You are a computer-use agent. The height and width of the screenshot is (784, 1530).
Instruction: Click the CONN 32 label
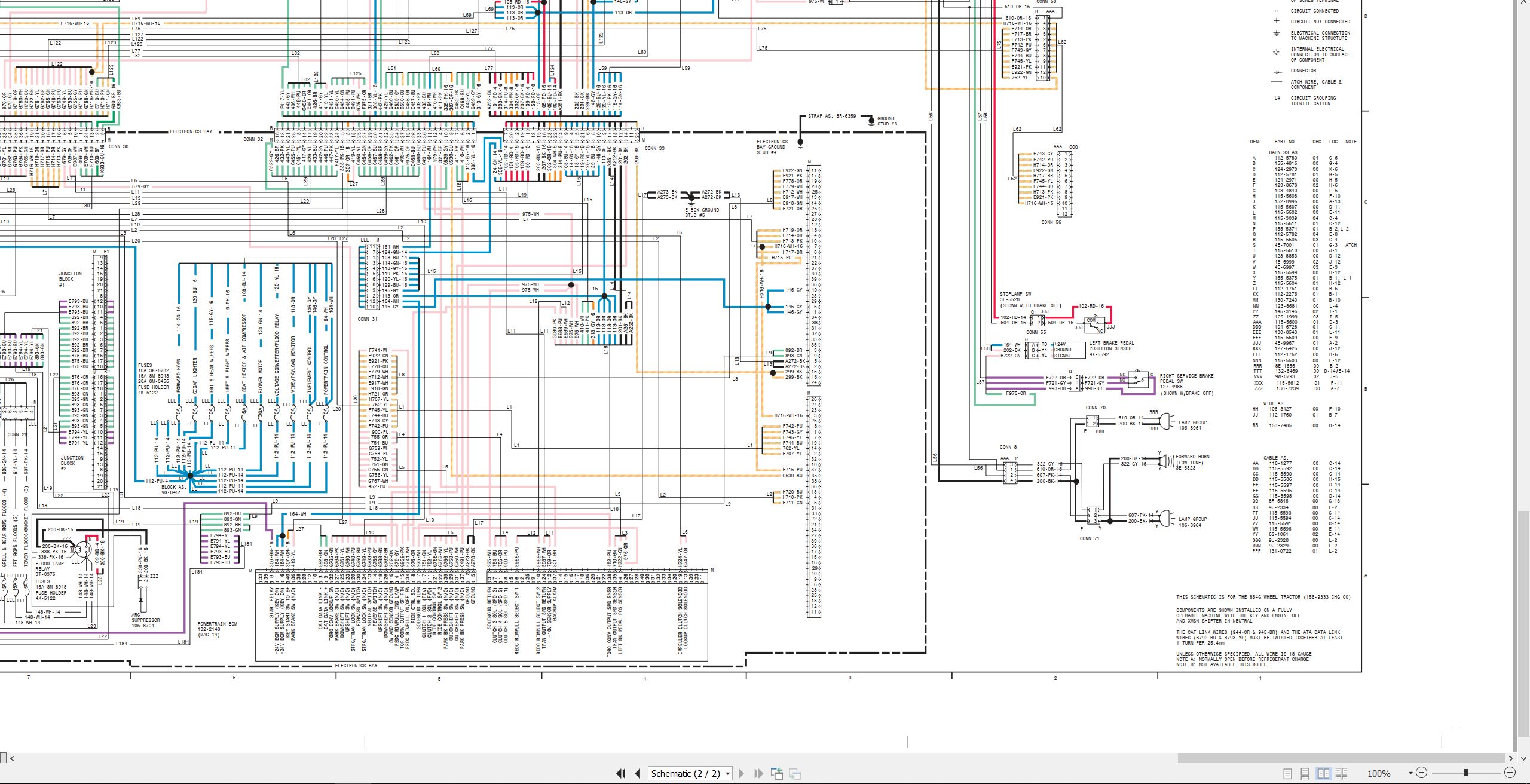pos(253,139)
